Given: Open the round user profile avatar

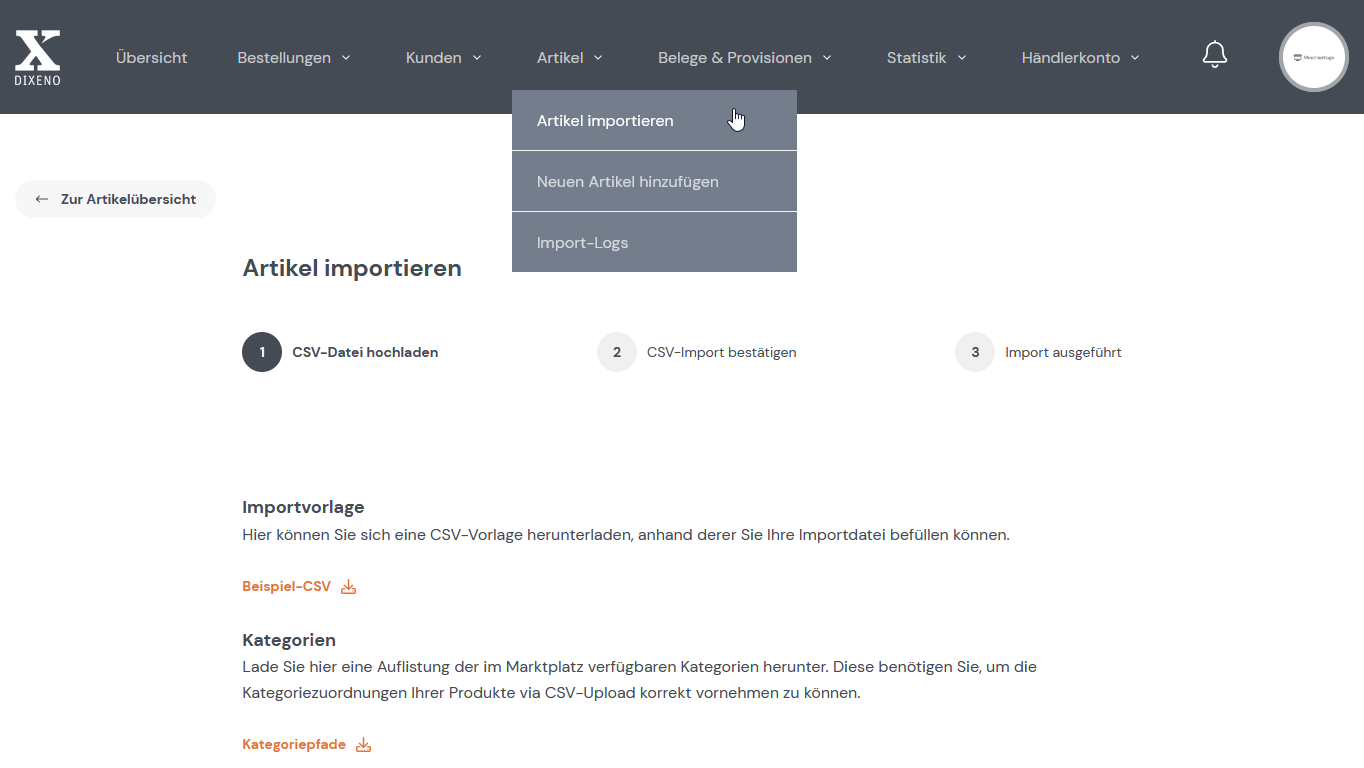Looking at the screenshot, I should point(1314,57).
